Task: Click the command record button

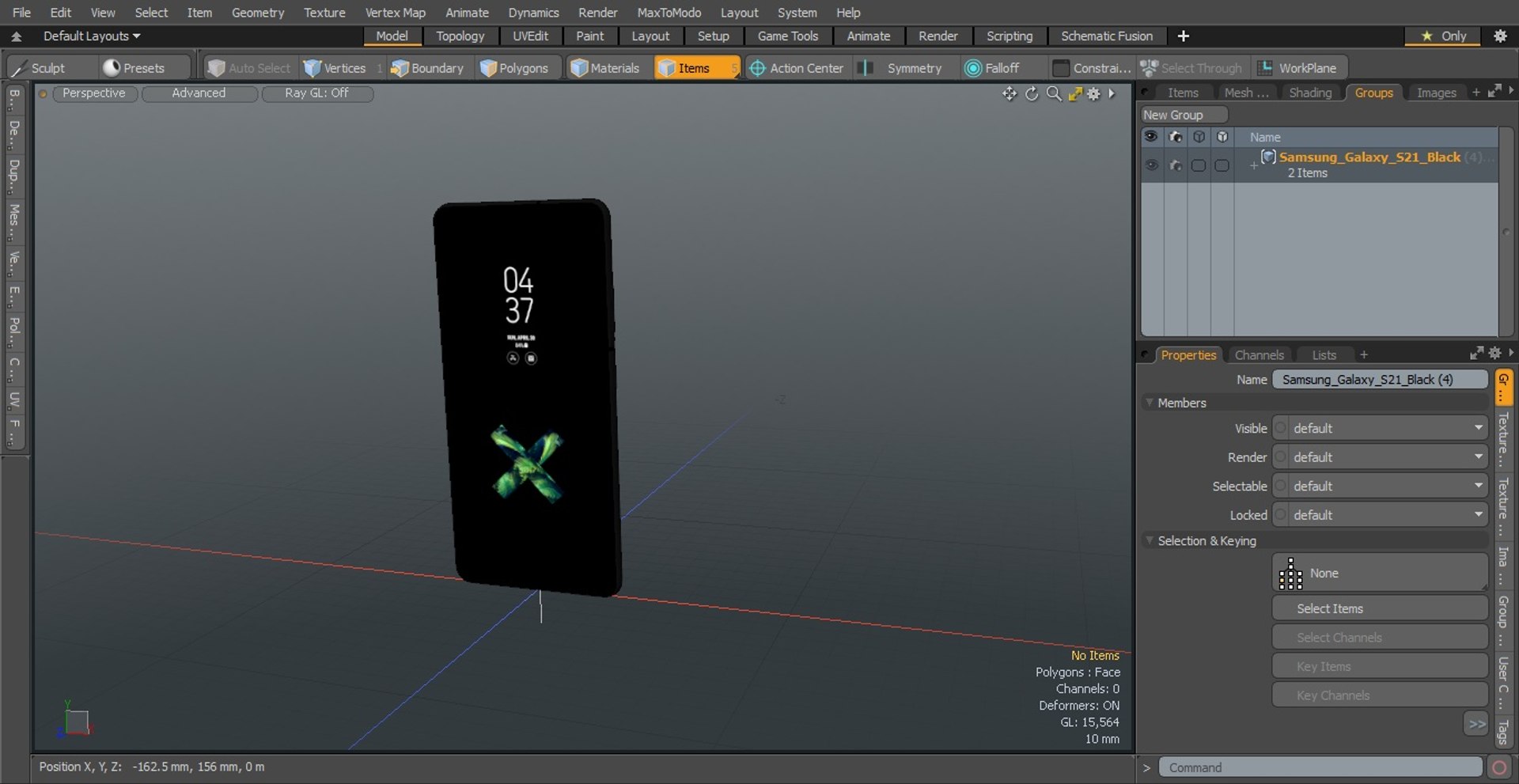Action: 1498,767
